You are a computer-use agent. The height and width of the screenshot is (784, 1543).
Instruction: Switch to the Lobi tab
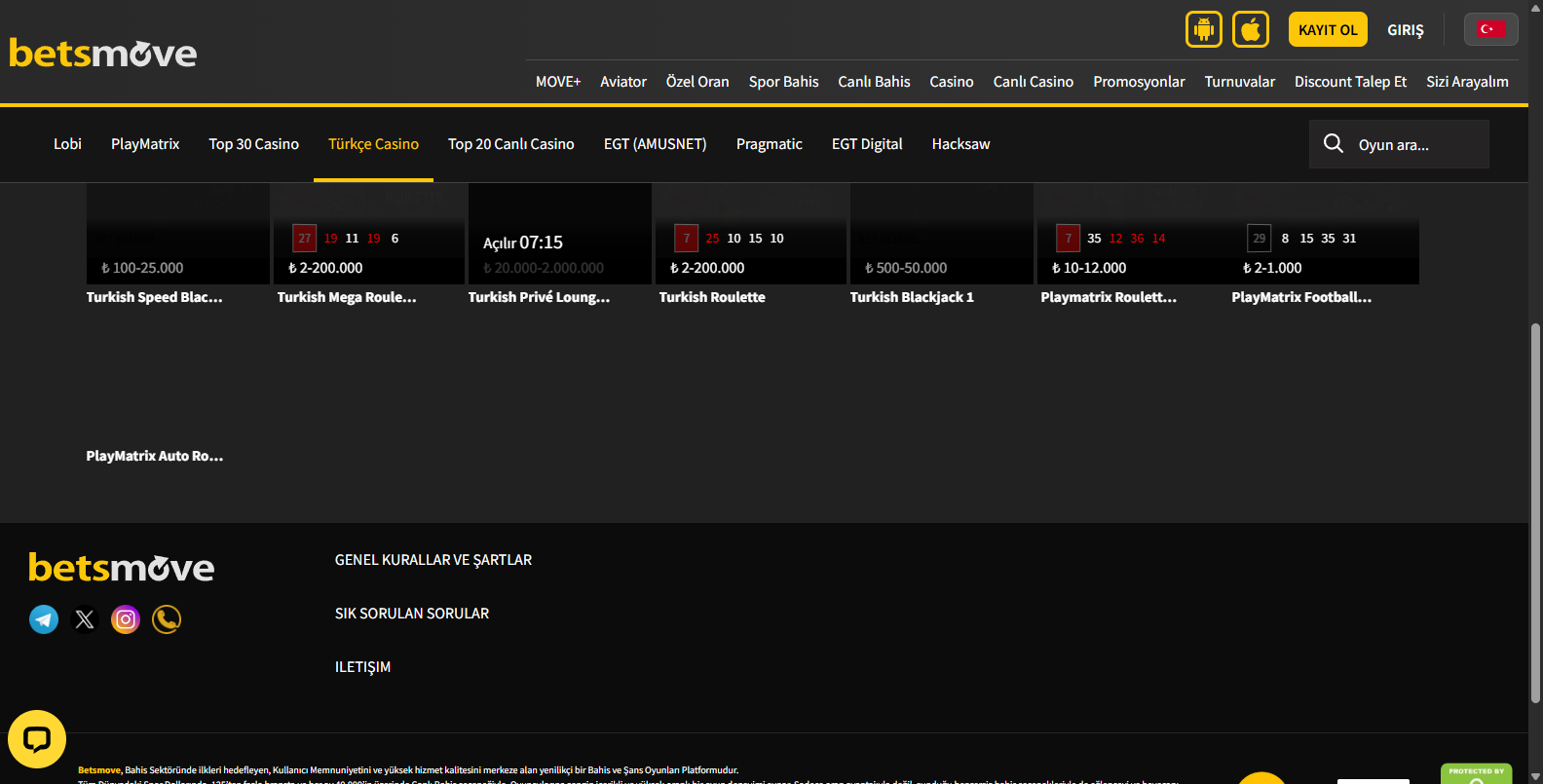(67, 144)
